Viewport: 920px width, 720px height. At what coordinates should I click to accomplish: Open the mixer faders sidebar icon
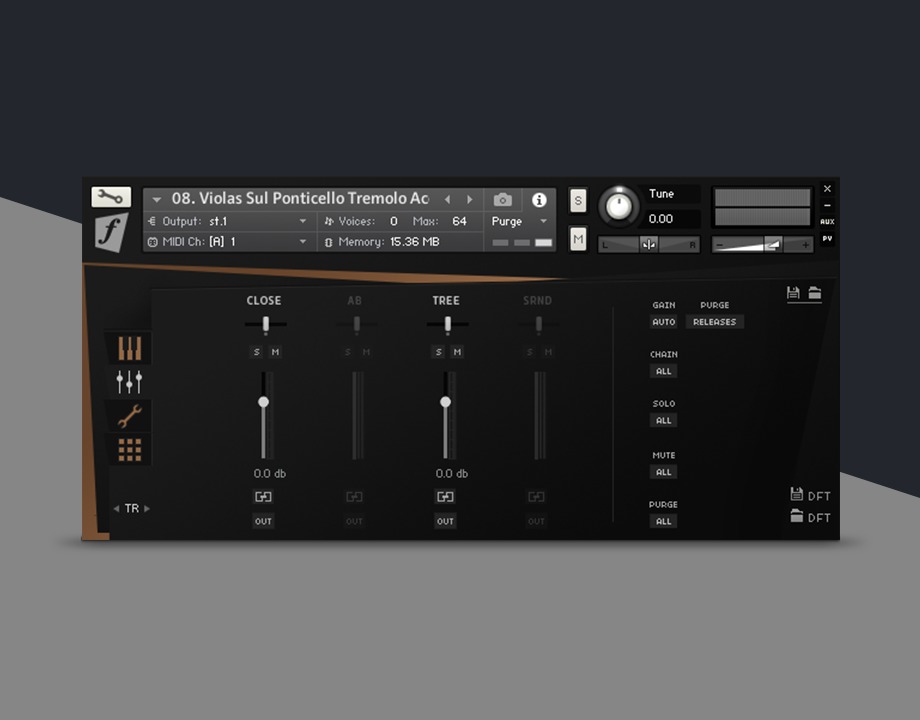pyautogui.click(x=130, y=381)
